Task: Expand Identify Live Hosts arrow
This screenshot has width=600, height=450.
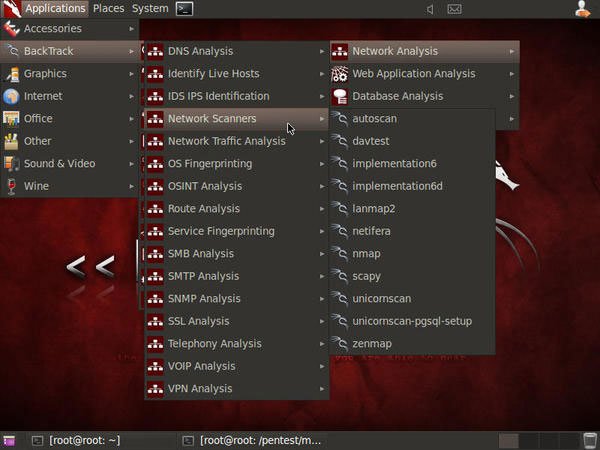Action: tap(322, 73)
